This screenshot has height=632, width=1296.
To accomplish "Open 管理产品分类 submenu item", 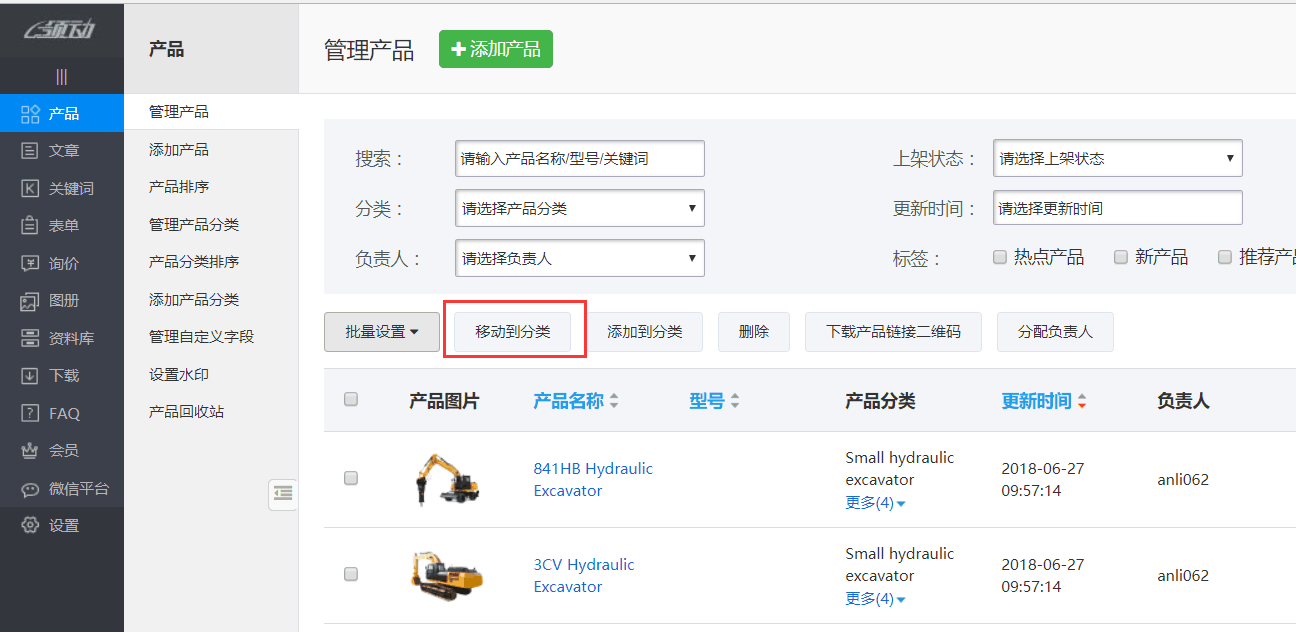I will tap(194, 225).
